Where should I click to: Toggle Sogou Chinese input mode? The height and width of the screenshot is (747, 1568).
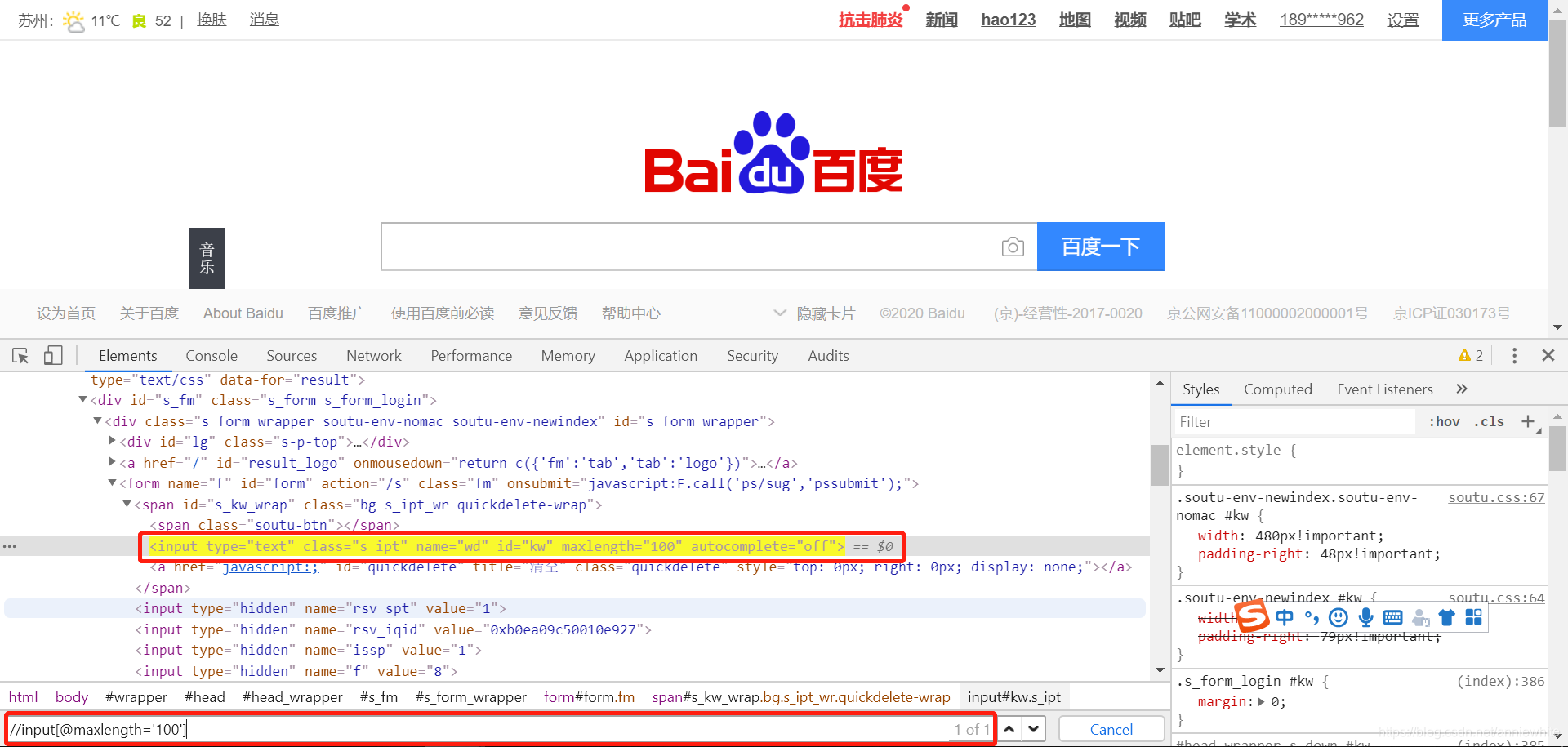coord(1285,617)
